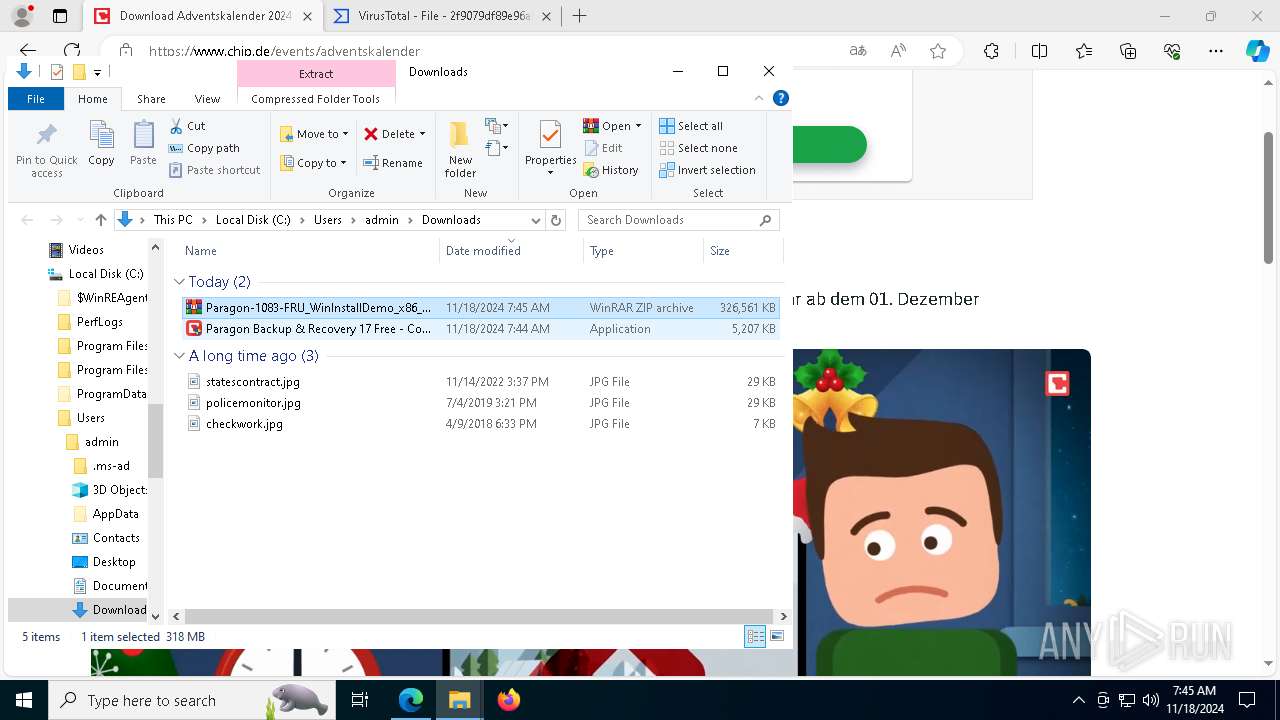The image size is (1280, 720).
Task: Open Edge extensions puzzle icon
Action: tap(991, 51)
